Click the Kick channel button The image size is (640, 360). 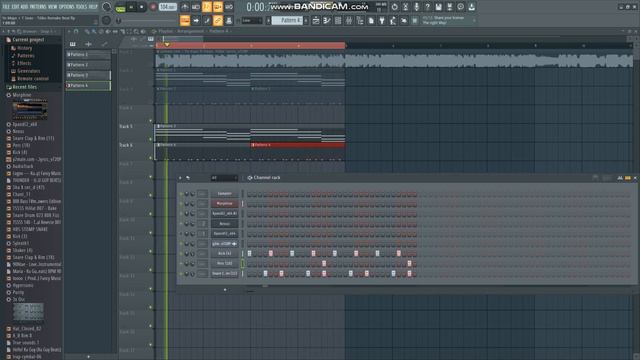click(224, 253)
